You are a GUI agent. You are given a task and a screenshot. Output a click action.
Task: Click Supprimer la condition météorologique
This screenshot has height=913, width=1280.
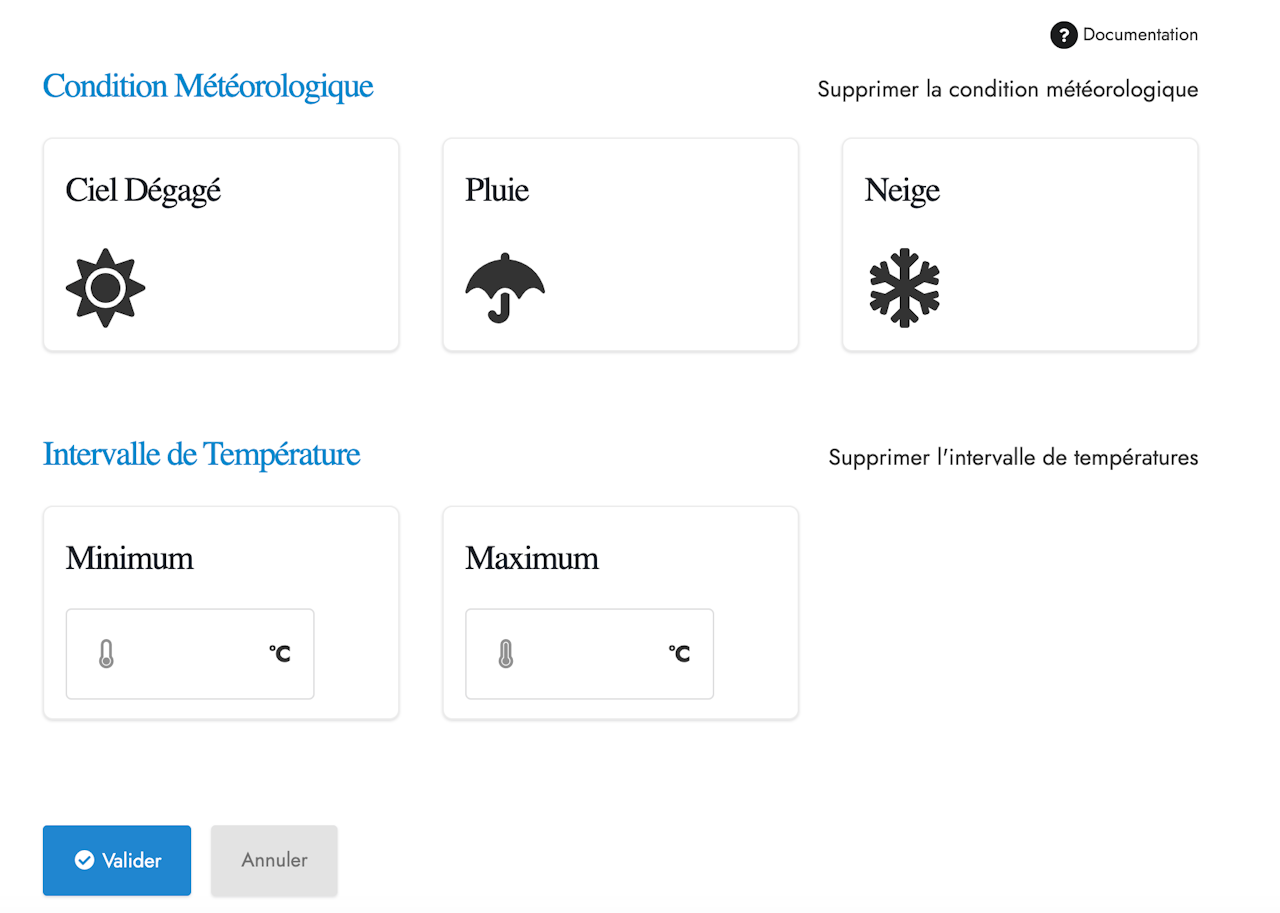(x=1007, y=89)
